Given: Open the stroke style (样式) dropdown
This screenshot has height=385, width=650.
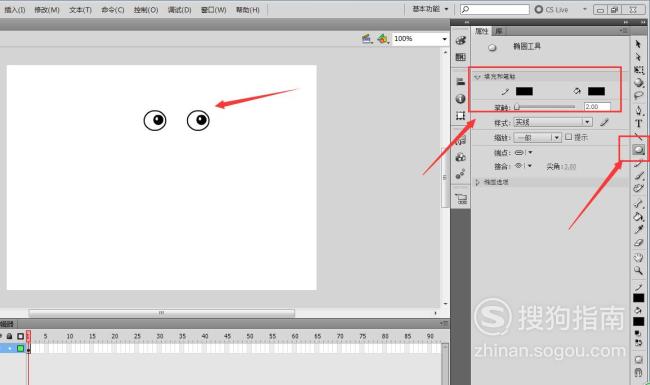Looking at the screenshot, I should [x=553, y=122].
